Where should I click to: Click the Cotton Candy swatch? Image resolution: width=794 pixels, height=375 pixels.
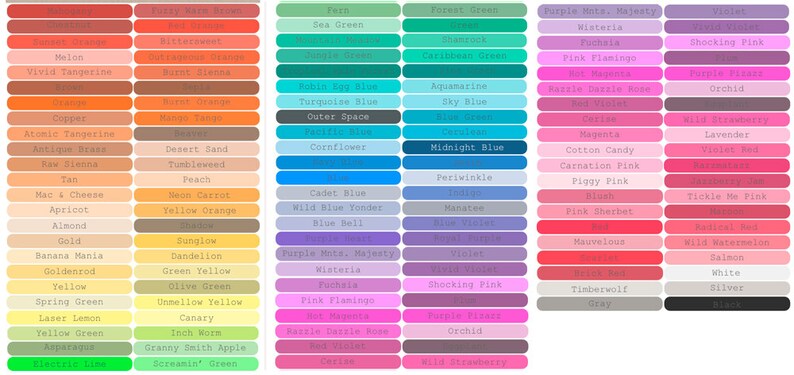600,150
